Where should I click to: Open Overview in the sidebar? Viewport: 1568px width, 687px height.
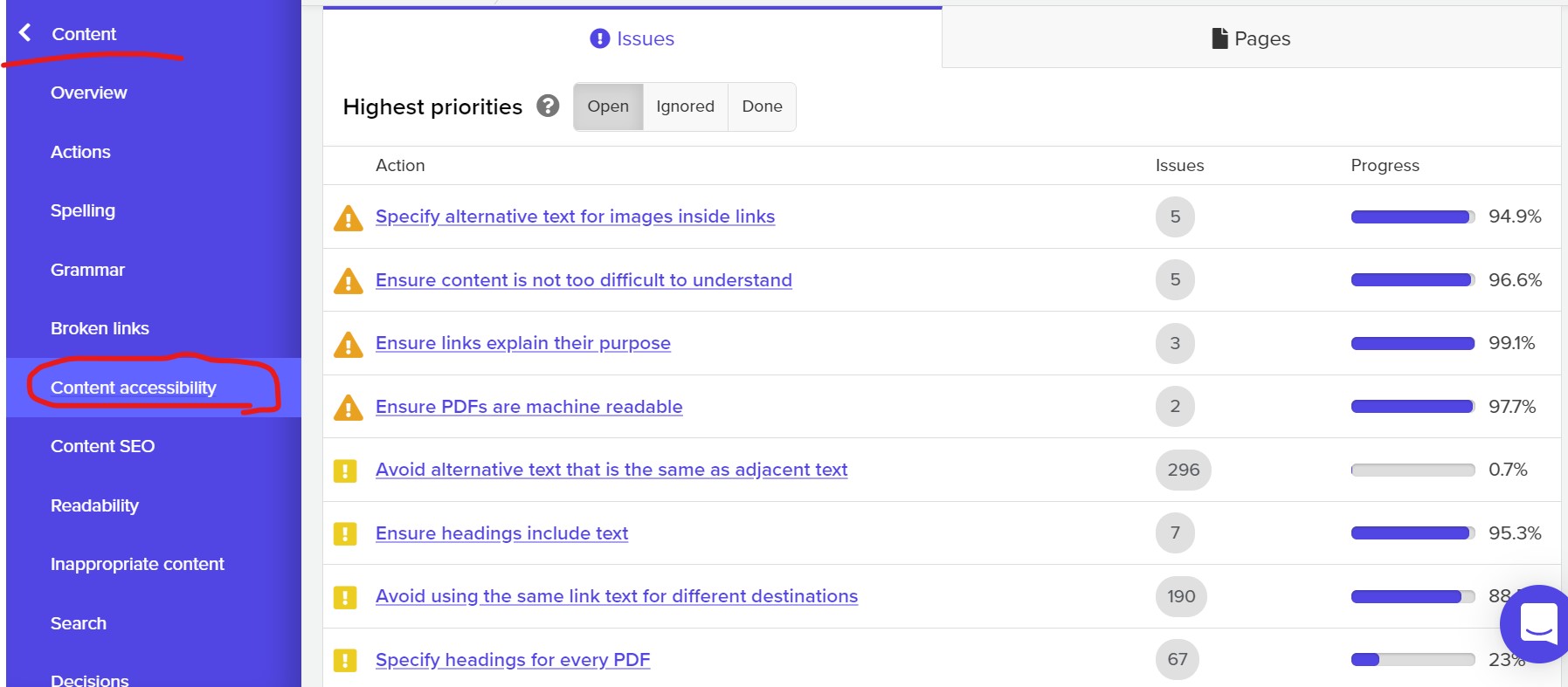click(89, 93)
